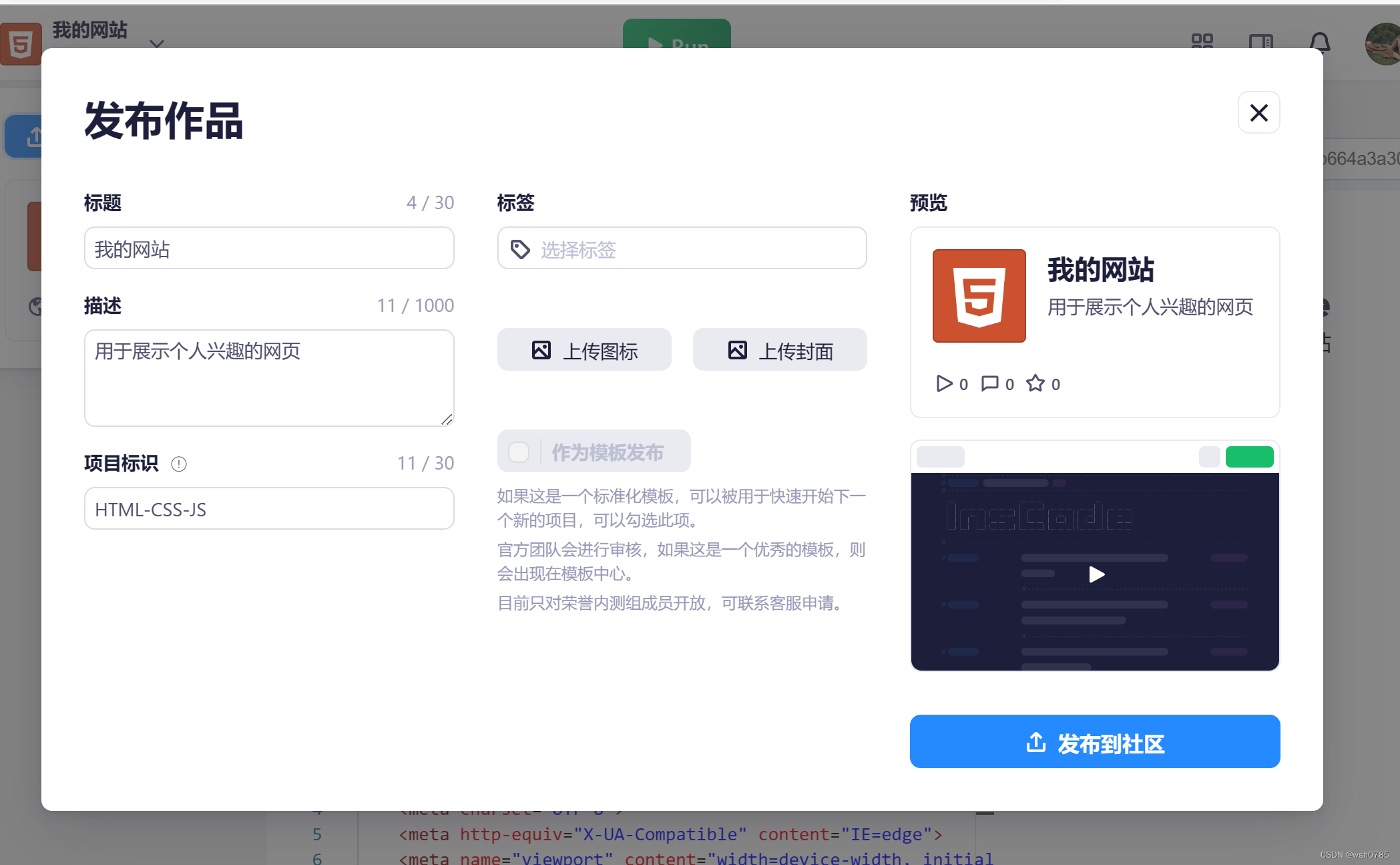Click the run count triangle icon

point(944,383)
